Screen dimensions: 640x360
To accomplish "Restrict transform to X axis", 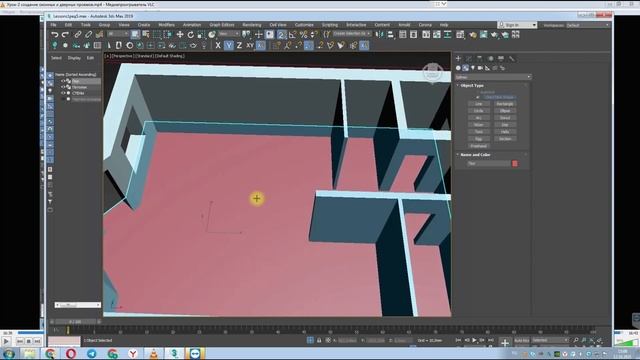I will [218, 45].
